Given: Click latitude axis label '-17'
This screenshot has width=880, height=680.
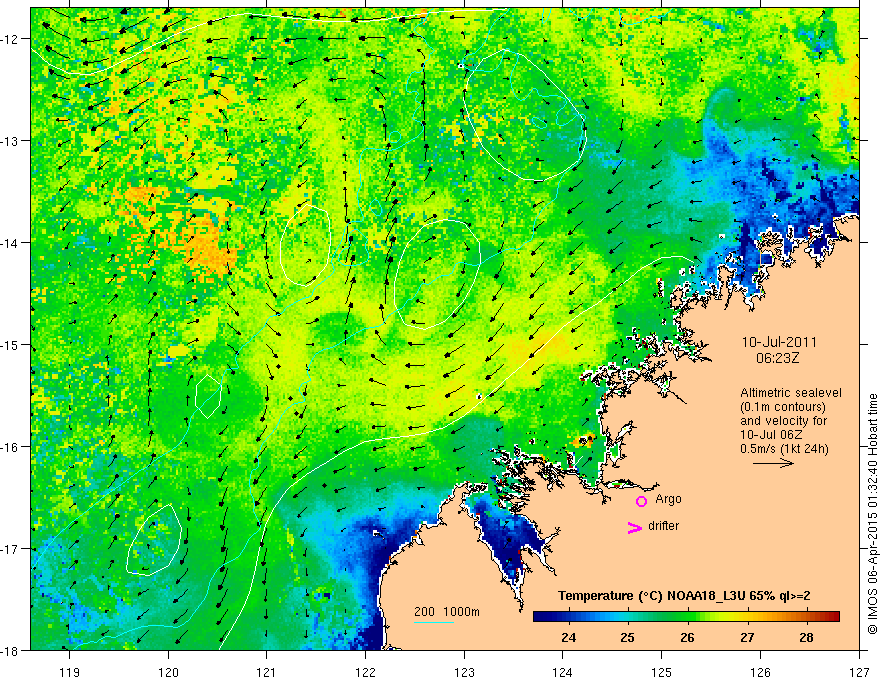Looking at the screenshot, I should (x=9, y=549).
